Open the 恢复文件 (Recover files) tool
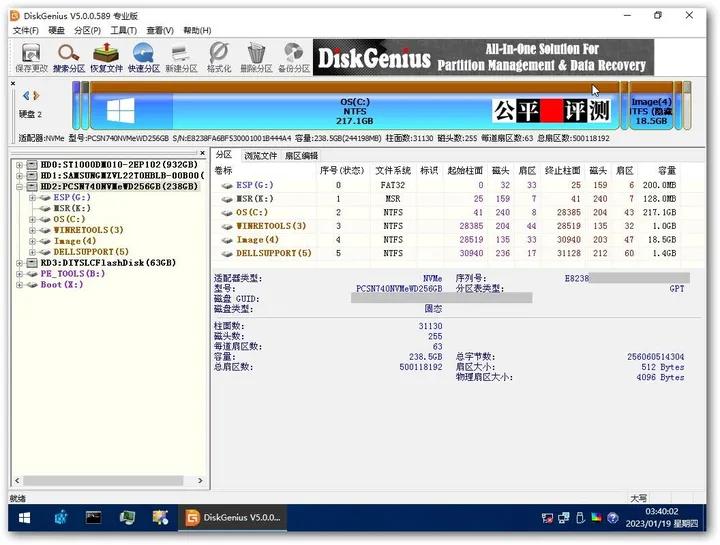The width and height of the screenshot is (720, 545). (x=106, y=56)
